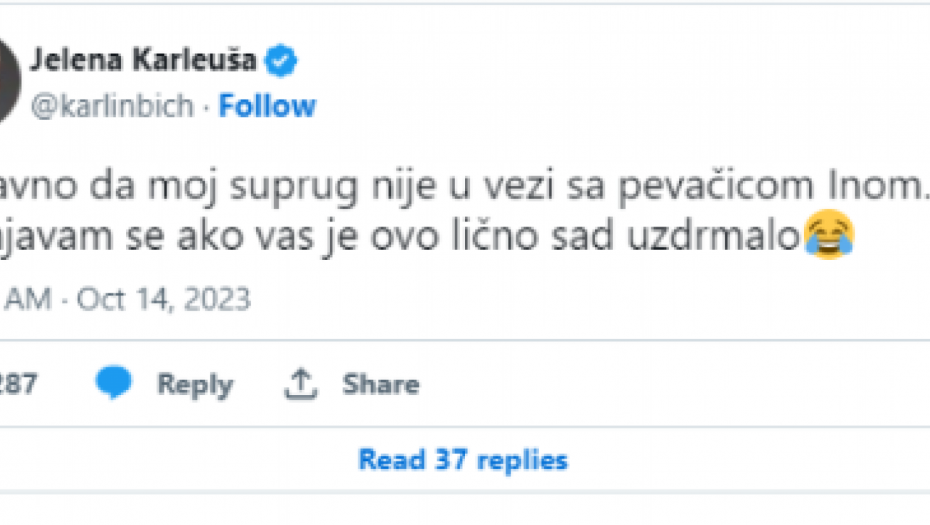Open the Oct 14, 2023 timestamp
This screenshot has width=930, height=525.
[162, 299]
